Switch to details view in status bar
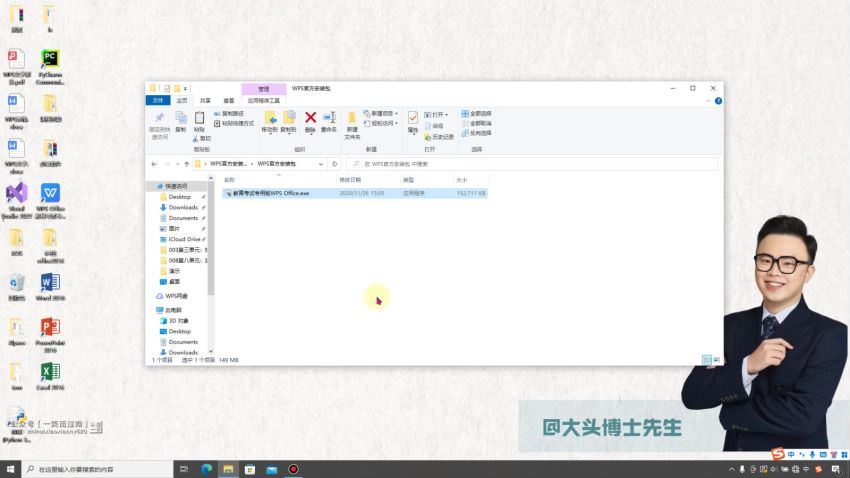850x478 pixels. click(x=707, y=359)
